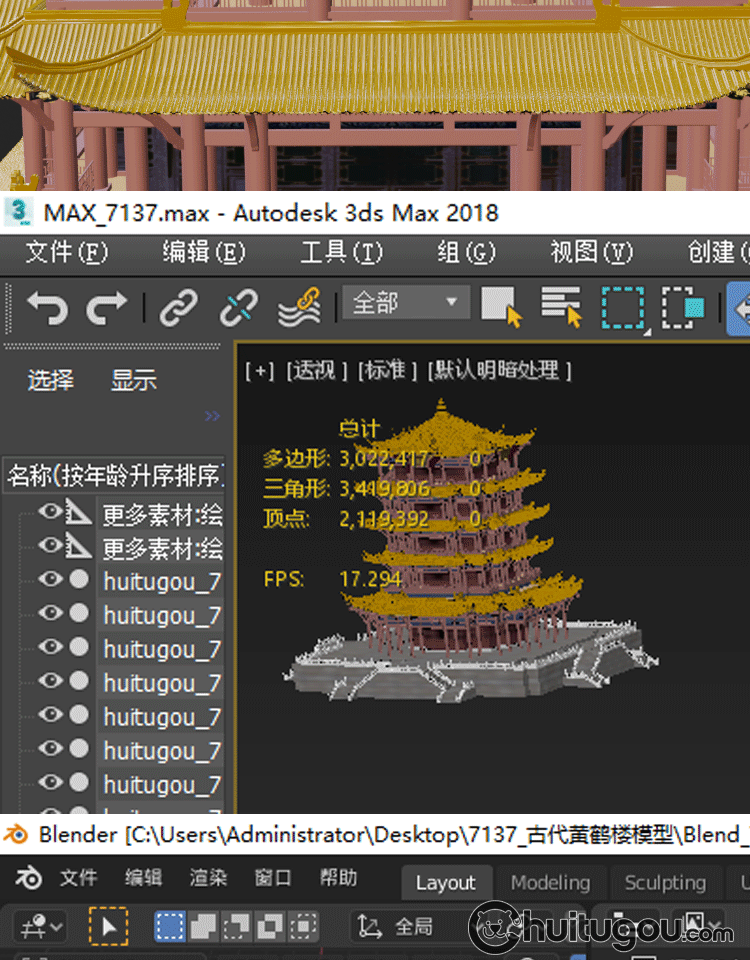Choose Blender's Intersect Selection mode icon
The height and width of the screenshot is (960, 750).
[x=304, y=926]
